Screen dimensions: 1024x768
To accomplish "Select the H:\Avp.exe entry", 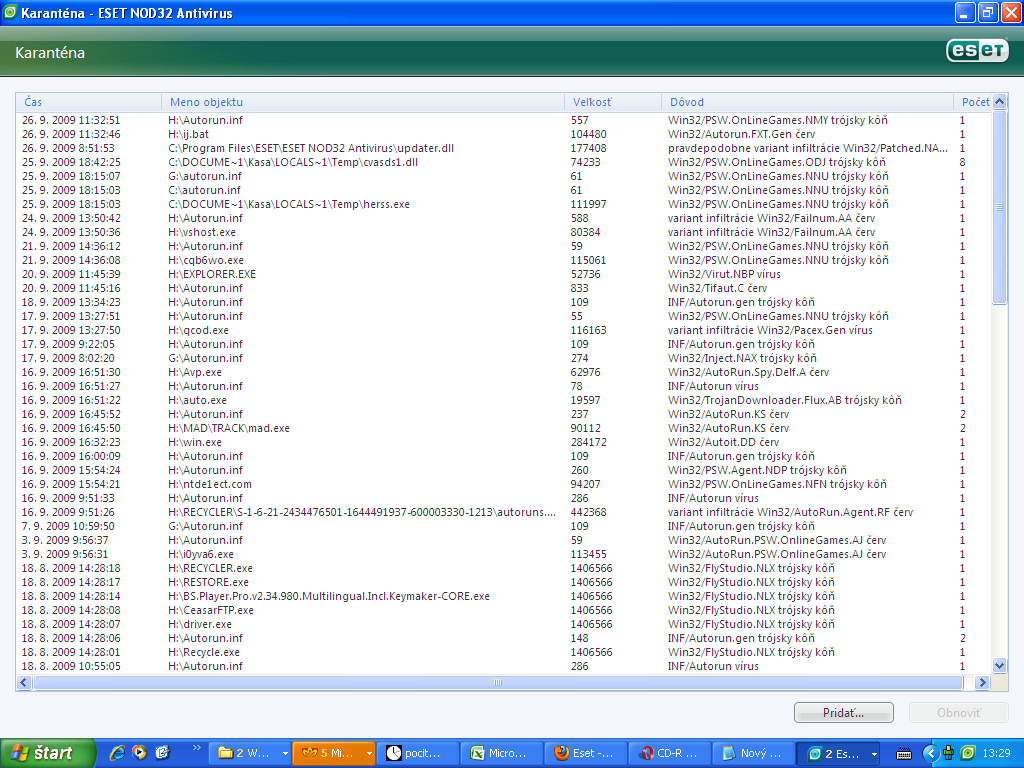I will click(x=504, y=372).
